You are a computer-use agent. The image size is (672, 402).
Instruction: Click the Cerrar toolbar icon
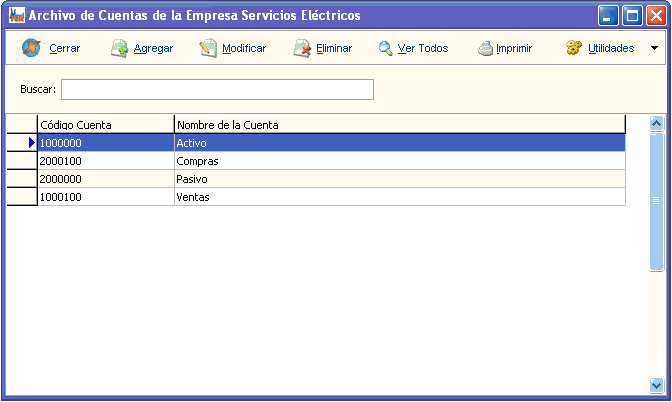[32, 48]
